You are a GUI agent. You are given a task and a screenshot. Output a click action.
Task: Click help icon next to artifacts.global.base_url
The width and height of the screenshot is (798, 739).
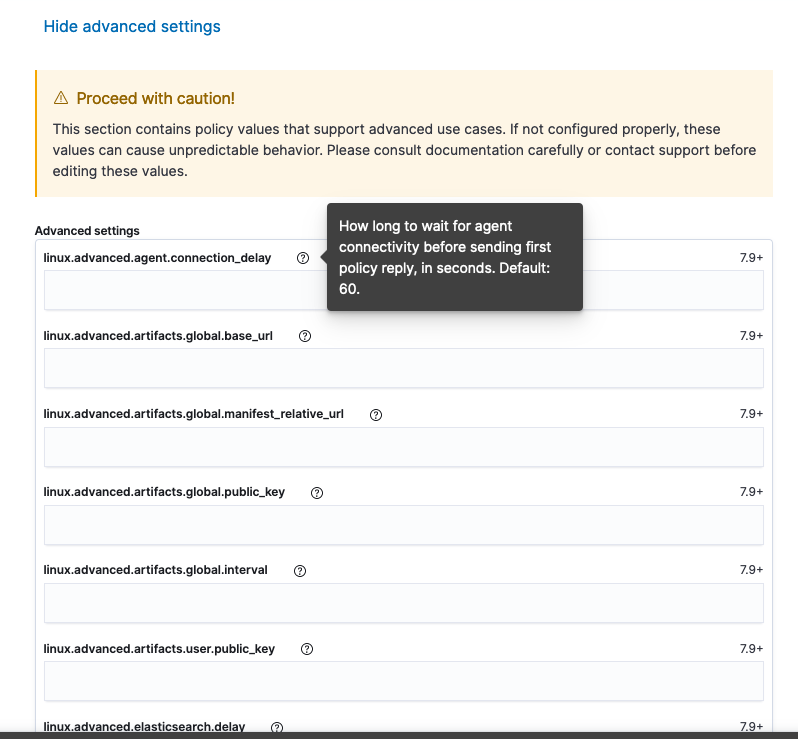coord(305,336)
